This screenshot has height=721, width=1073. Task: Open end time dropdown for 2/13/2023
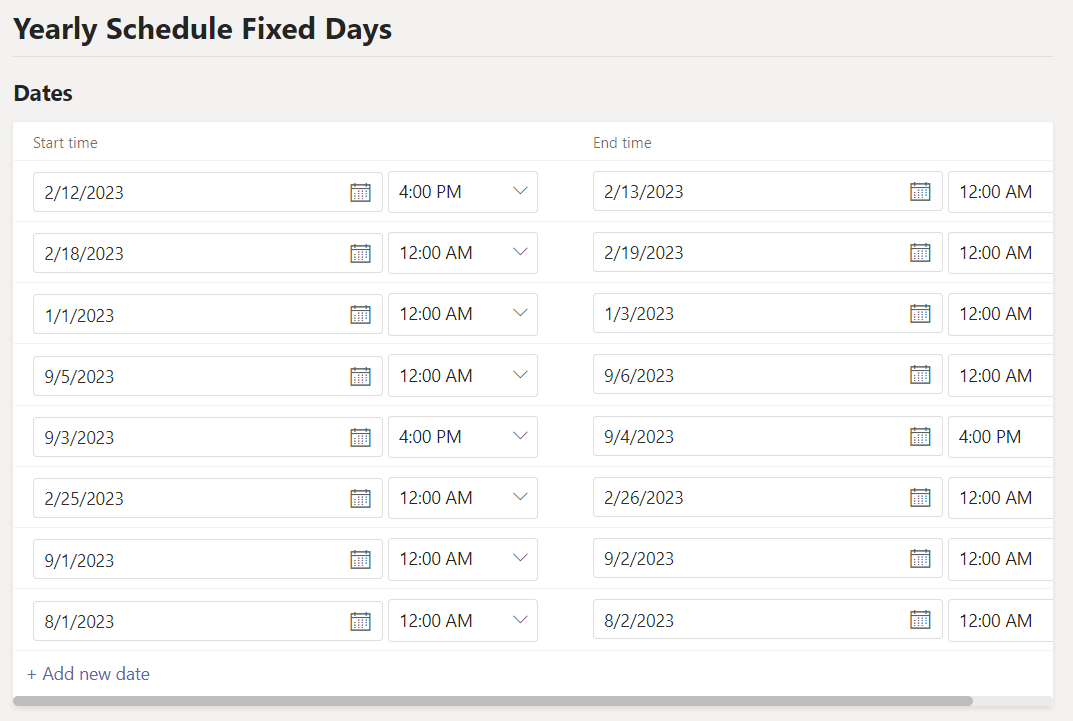pyautogui.click(x=1000, y=192)
